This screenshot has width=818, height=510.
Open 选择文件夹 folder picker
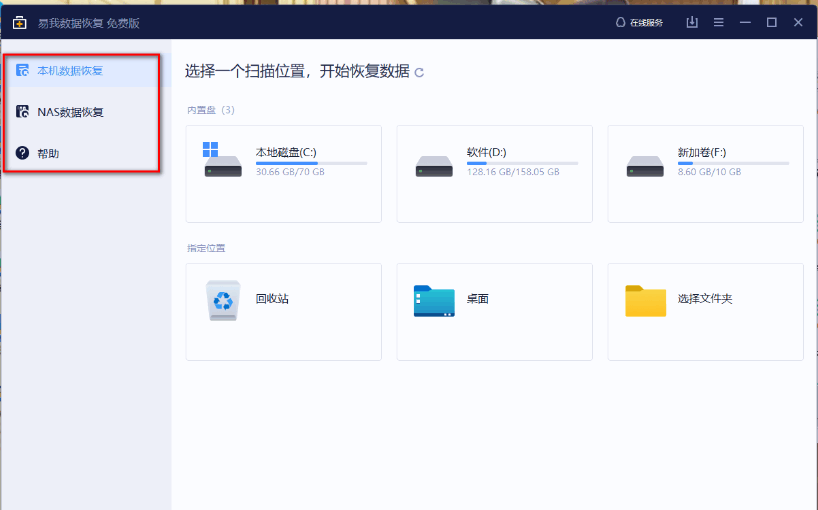pyautogui.click(x=705, y=312)
